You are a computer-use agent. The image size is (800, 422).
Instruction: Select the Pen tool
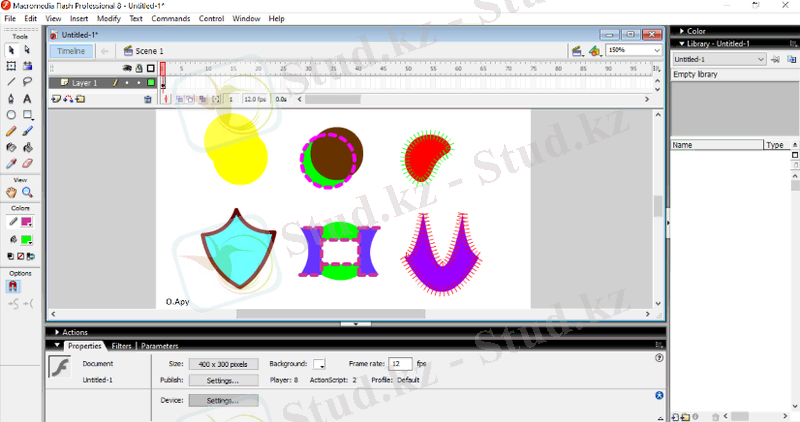[x=11, y=98]
